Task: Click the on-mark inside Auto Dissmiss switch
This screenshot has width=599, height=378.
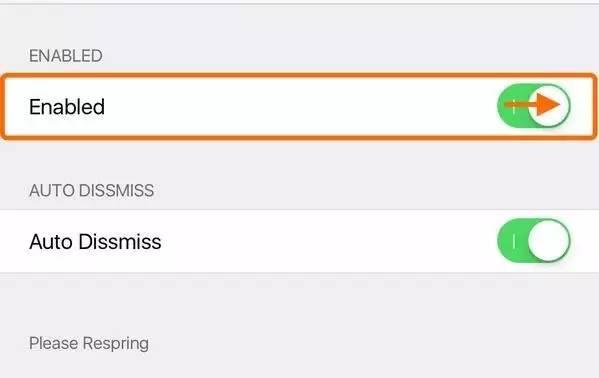Action: (514, 242)
